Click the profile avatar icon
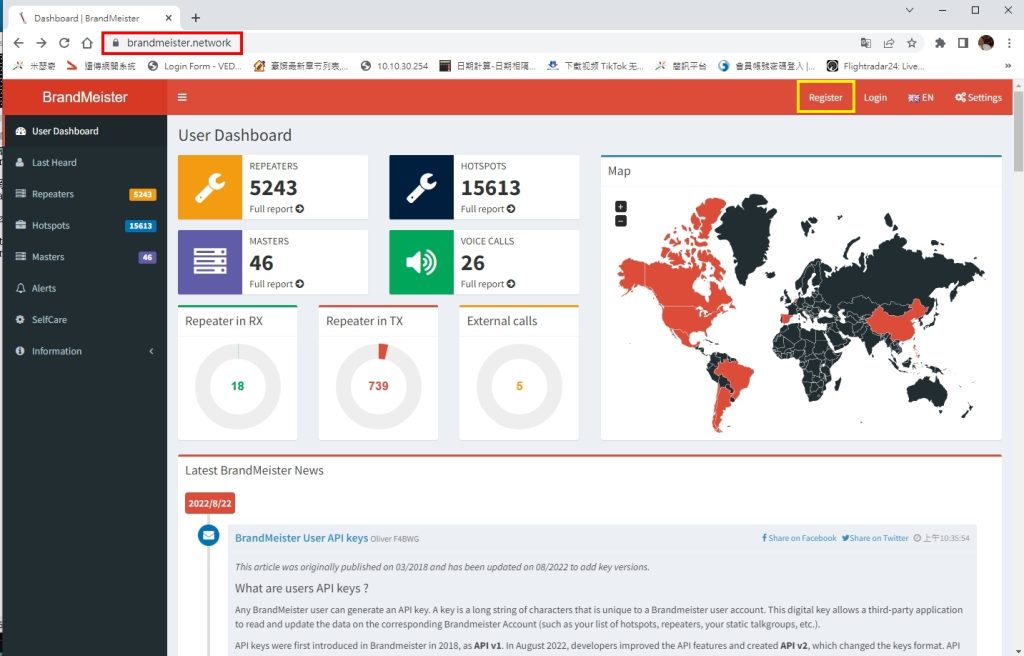This screenshot has width=1024, height=656. click(x=986, y=42)
